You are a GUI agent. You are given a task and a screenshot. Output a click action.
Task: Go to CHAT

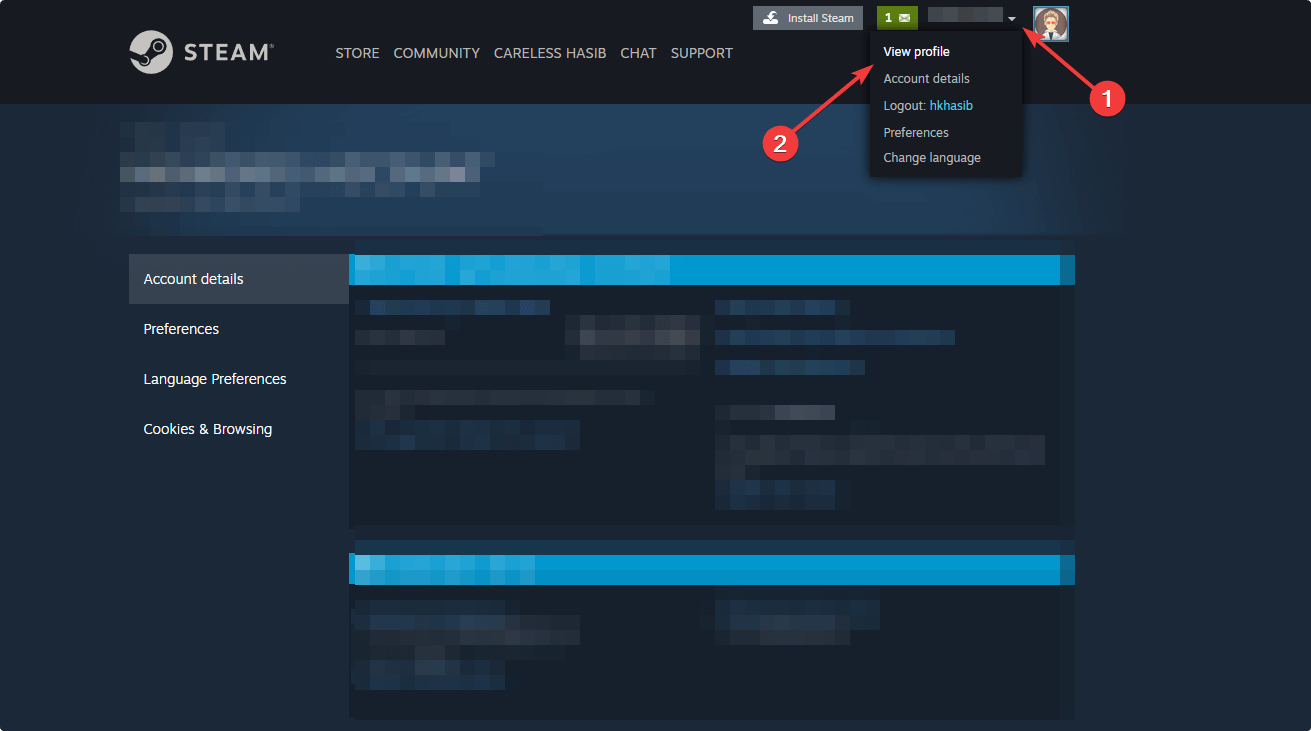(638, 53)
